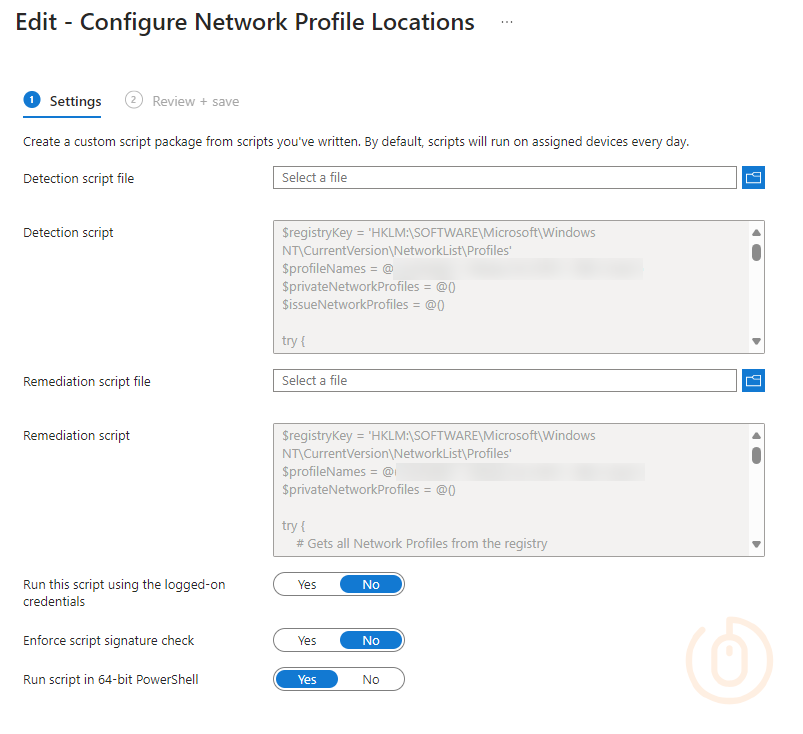The image size is (803, 734).
Task: Enable script signature check with Yes
Action: [x=307, y=640]
